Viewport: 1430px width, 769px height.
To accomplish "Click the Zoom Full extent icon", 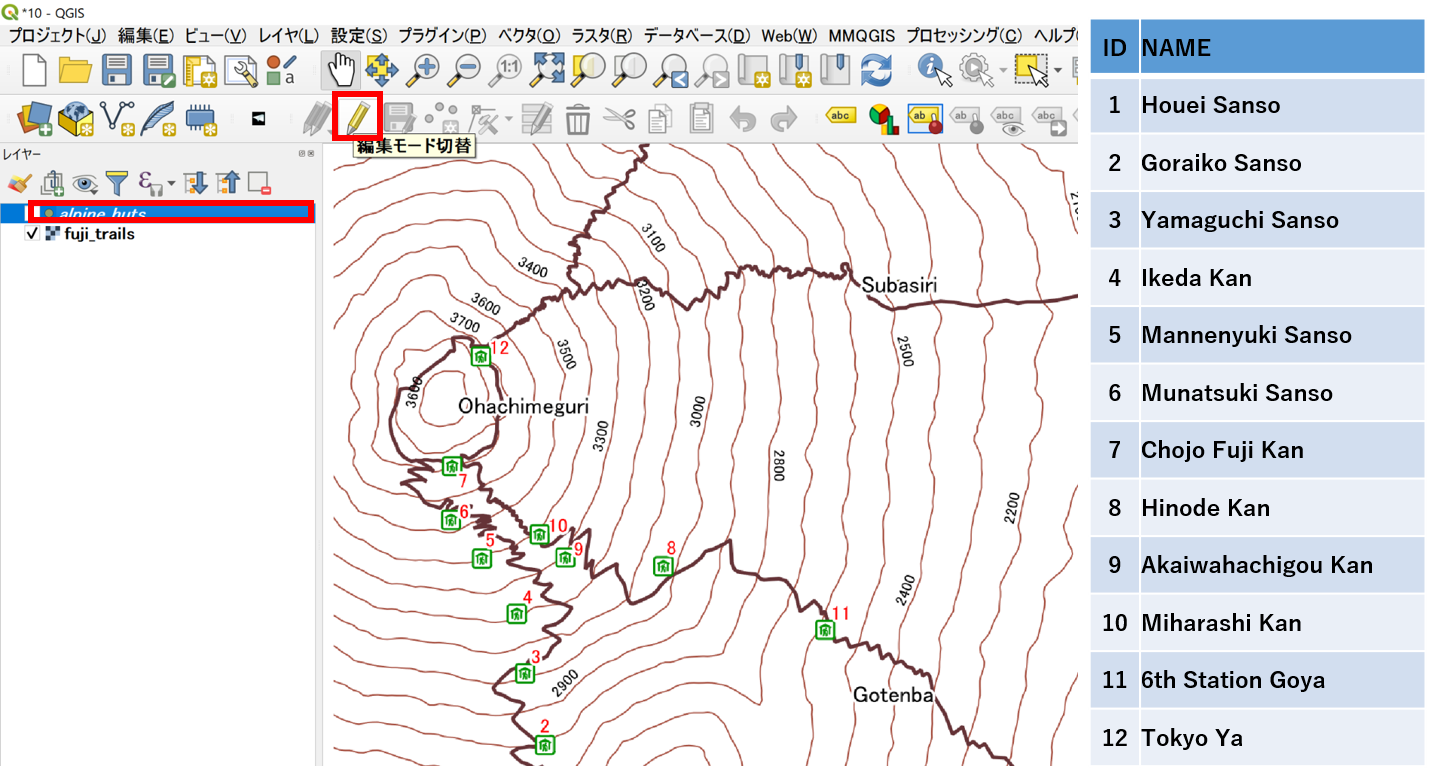I will (548, 68).
